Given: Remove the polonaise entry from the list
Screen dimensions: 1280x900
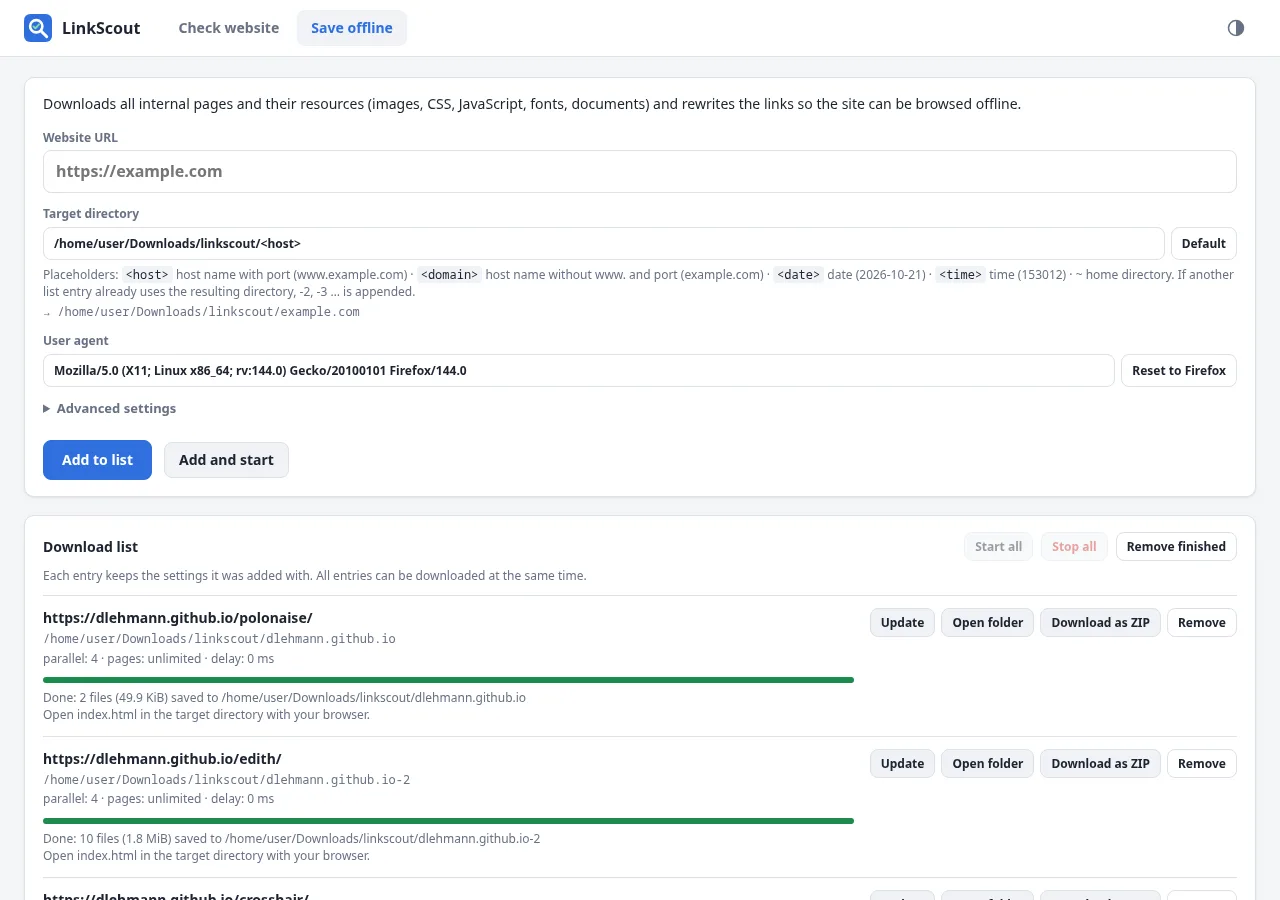Looking at the screenshot, I should point(1202,623).
